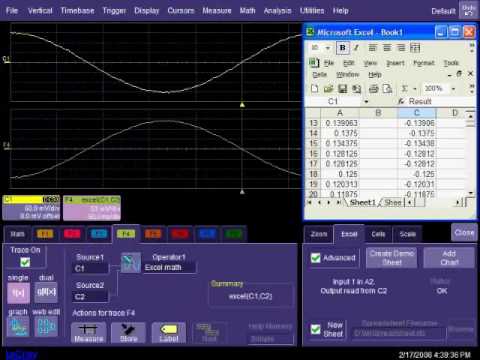Open the yellow F1 trace tab

click(x=45, y=234)
